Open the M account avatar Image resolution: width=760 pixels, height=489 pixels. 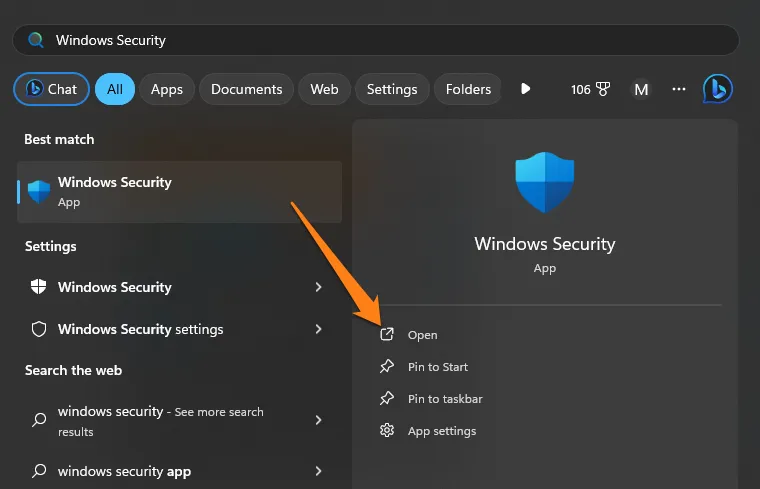pos(641,89)
